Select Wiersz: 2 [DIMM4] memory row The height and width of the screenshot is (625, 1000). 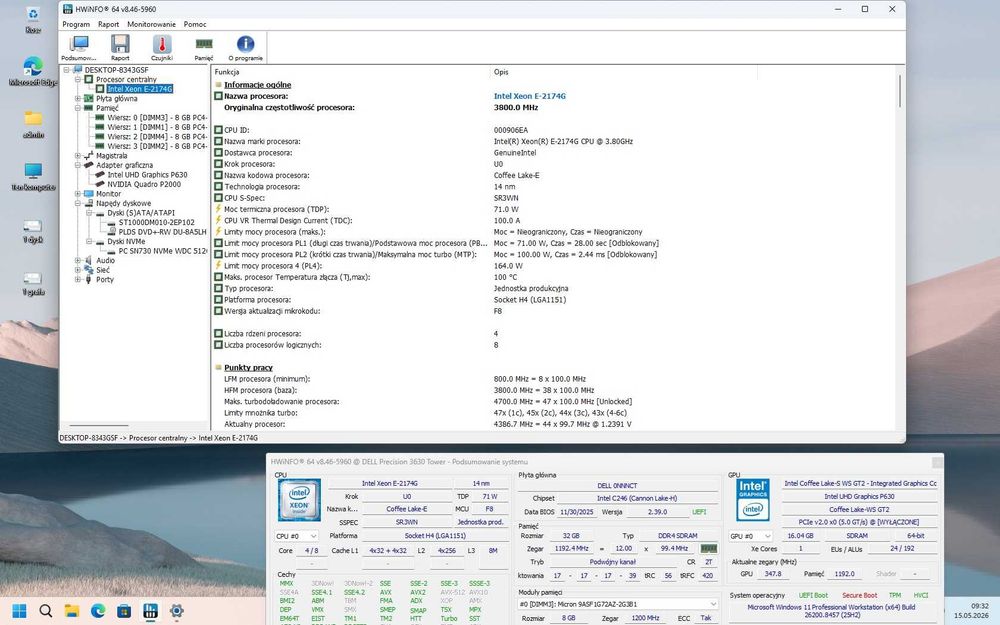157,136
